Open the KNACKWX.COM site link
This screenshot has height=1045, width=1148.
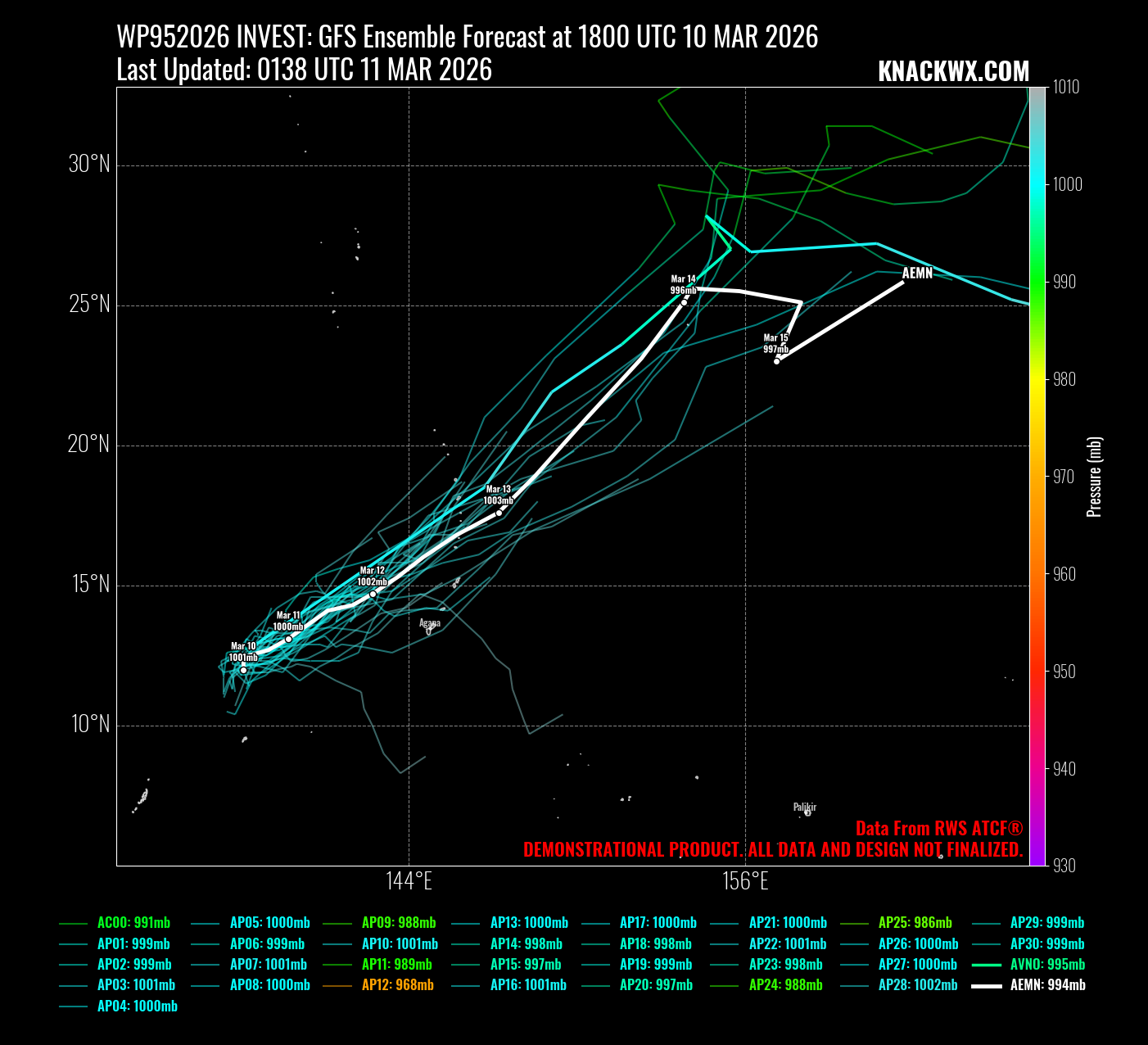pyautogui.click(x=953, y=72)
